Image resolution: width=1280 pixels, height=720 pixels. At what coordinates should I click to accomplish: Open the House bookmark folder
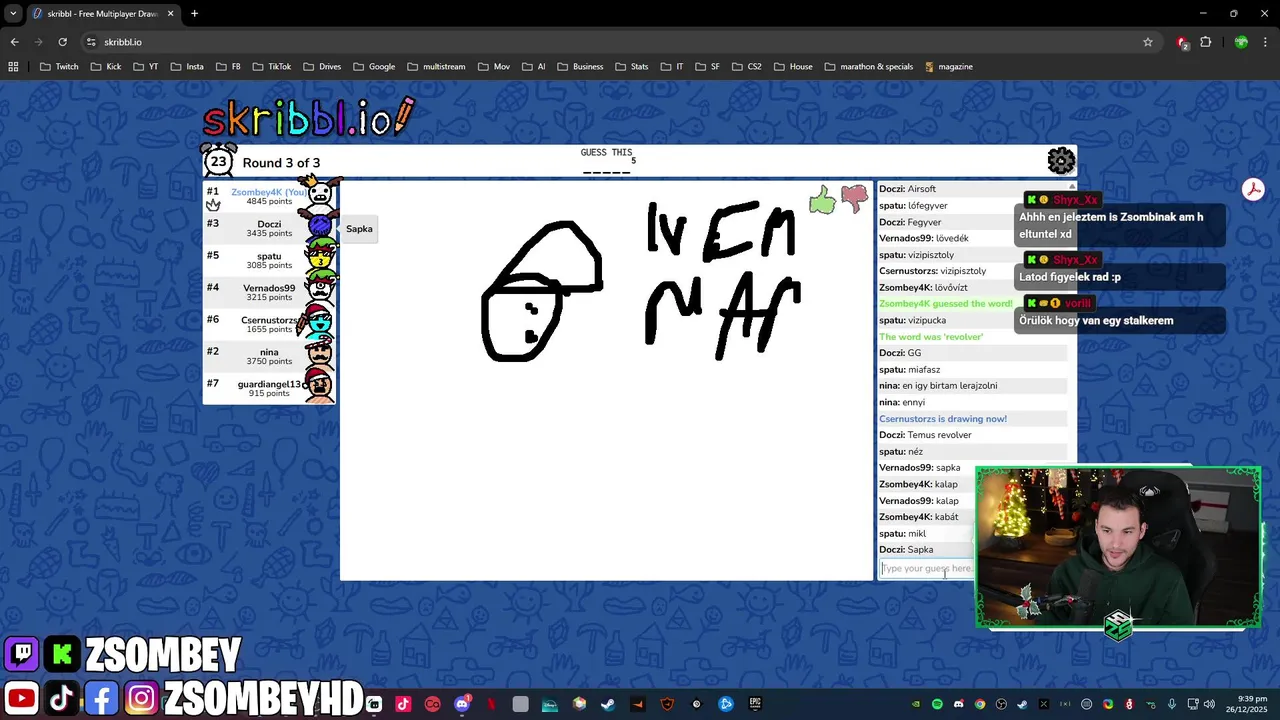pyautogui.click(x=793, y=67)
